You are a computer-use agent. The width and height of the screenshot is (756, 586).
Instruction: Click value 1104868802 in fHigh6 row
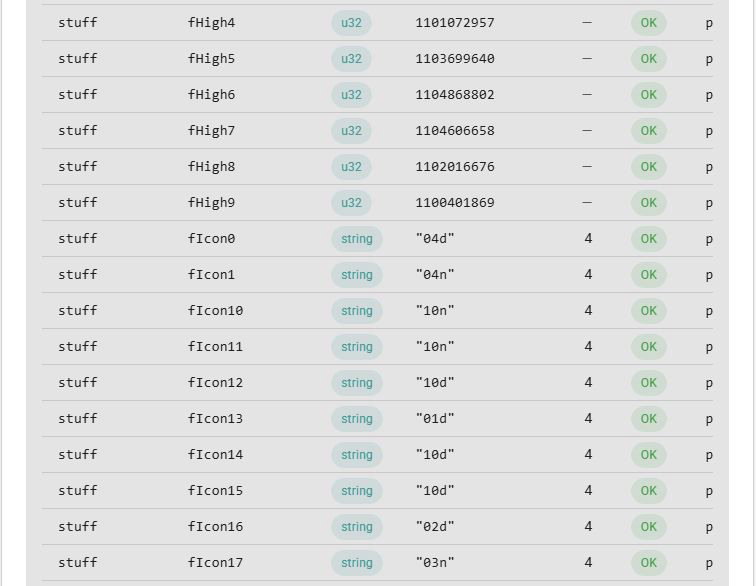pos(455,95)
